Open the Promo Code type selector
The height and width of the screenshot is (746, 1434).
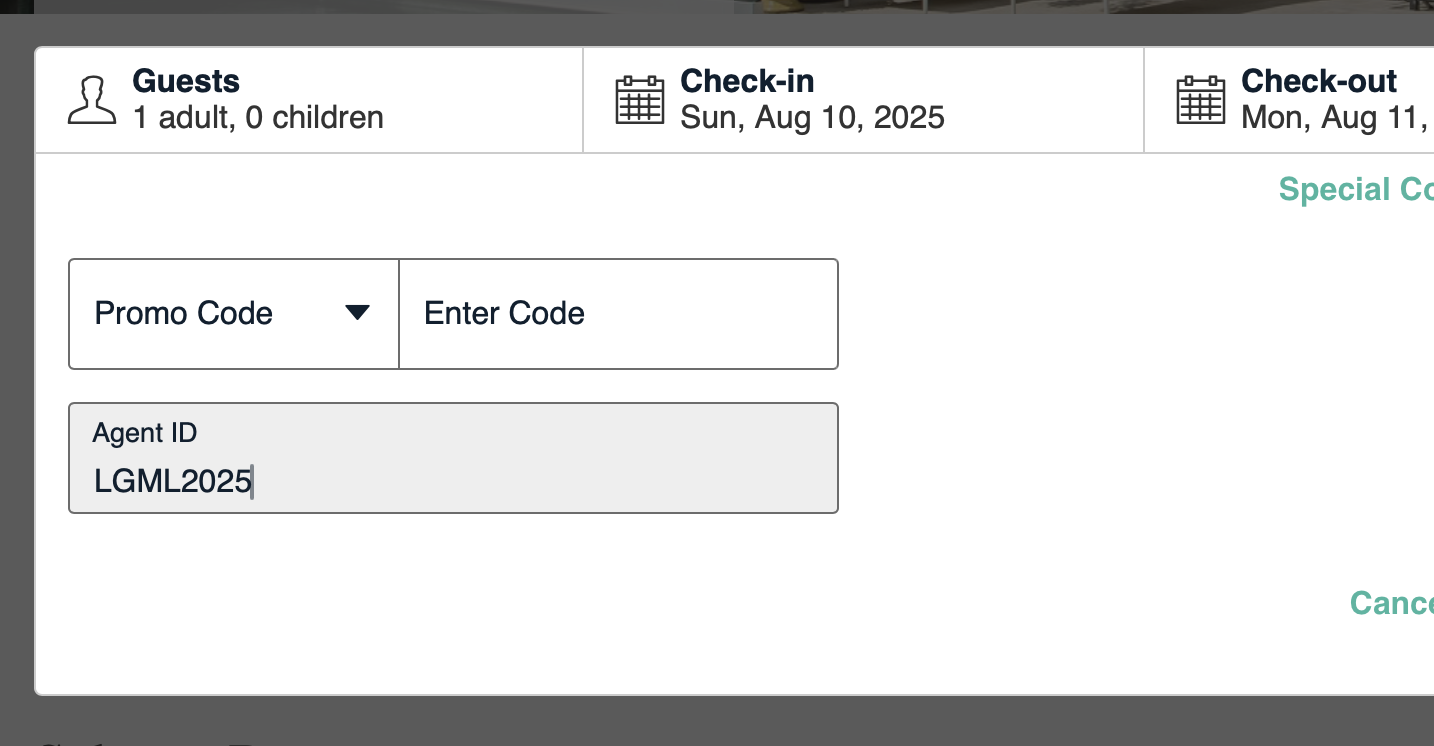(232, 314)
